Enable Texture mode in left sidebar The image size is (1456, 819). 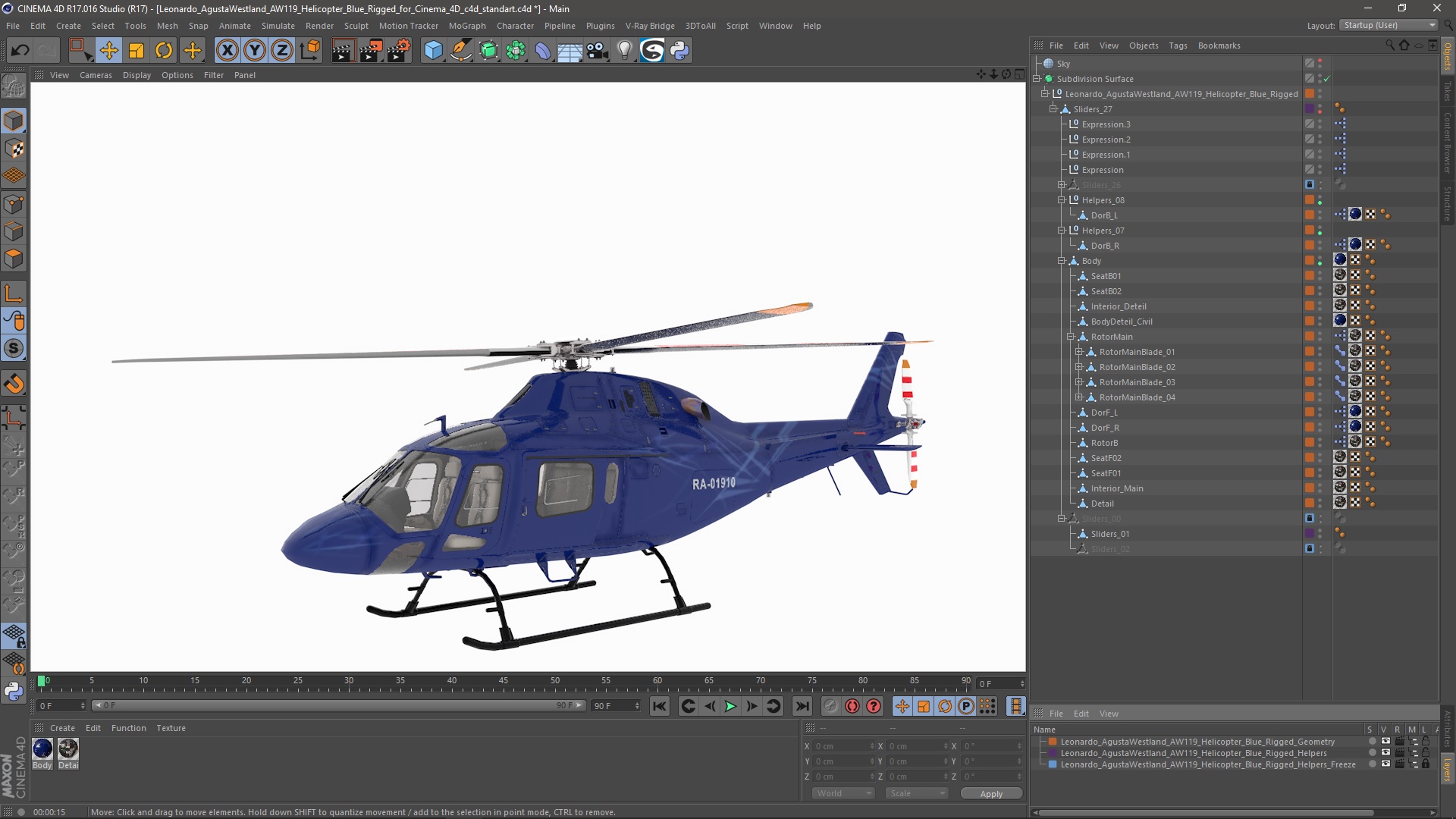coord(14,149)
